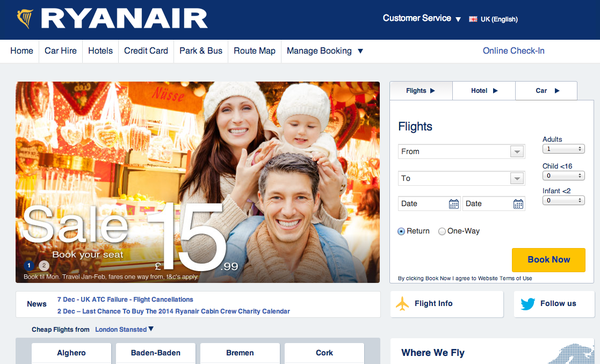Screen dimensions: 600x364
Task: Open Route Map in navigation bar
Action: click(x=254, y=51)
